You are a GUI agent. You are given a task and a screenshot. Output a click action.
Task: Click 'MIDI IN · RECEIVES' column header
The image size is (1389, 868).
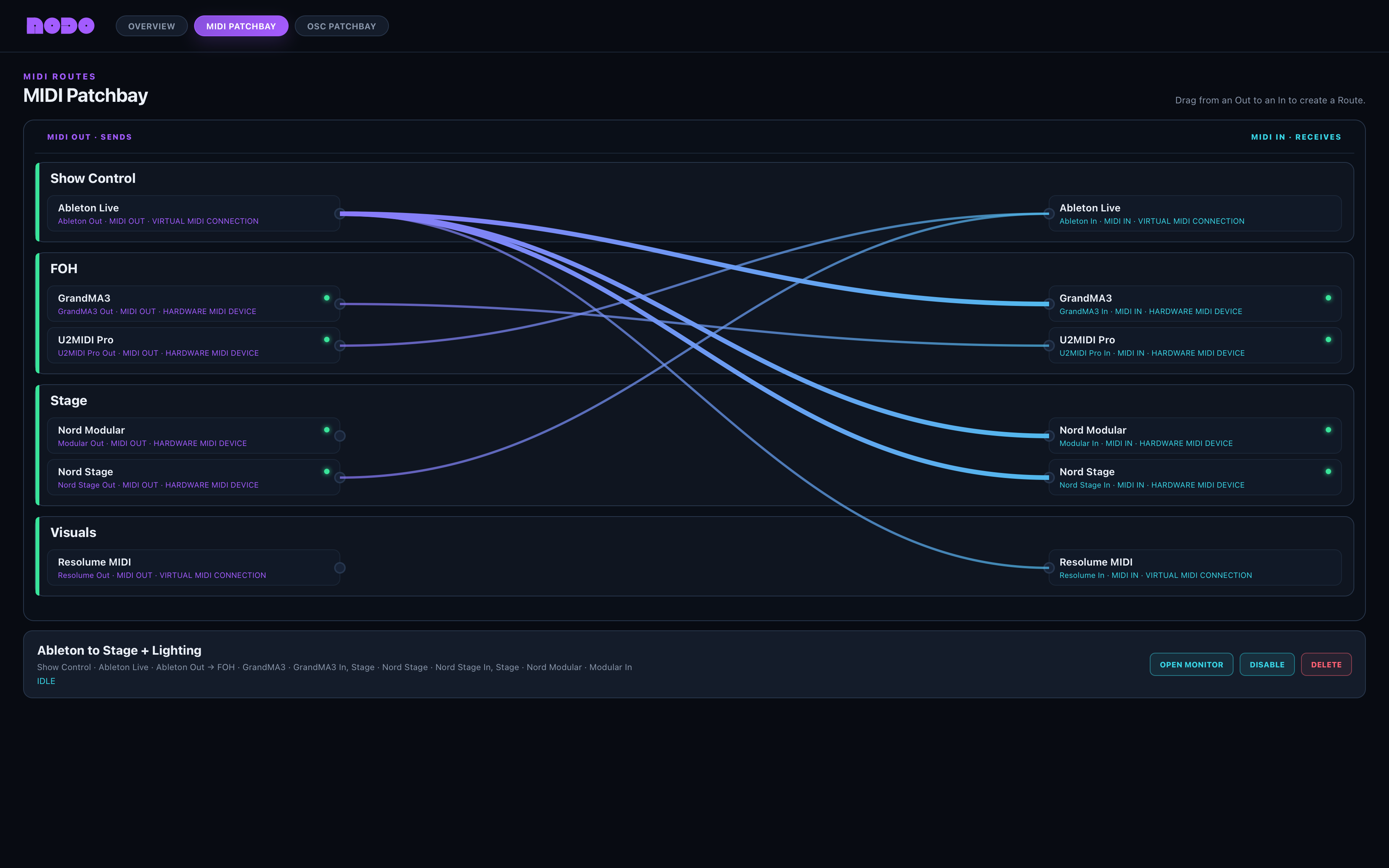1296,137
